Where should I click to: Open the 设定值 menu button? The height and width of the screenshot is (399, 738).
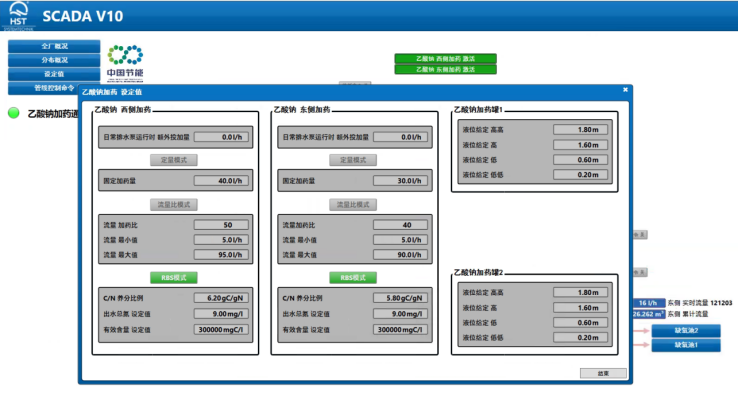point(54,74)
